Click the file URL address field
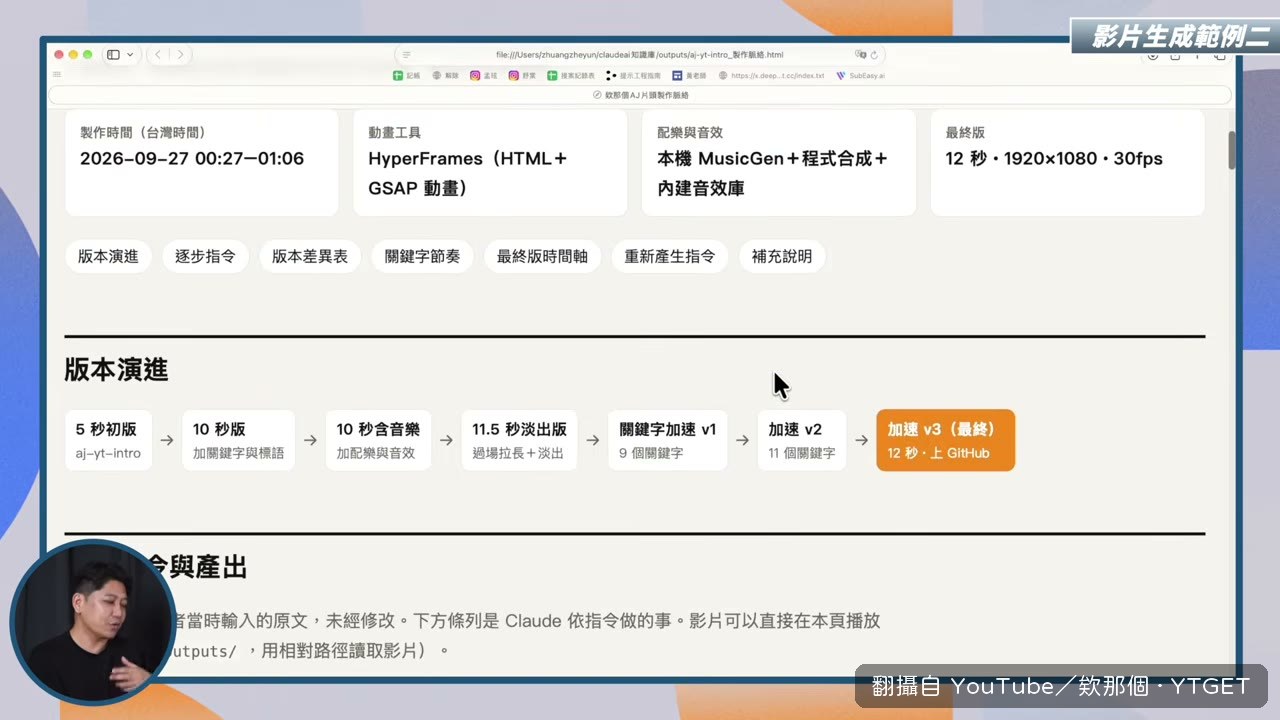Screen dimensions: 1280x720 tap(640, 55)
